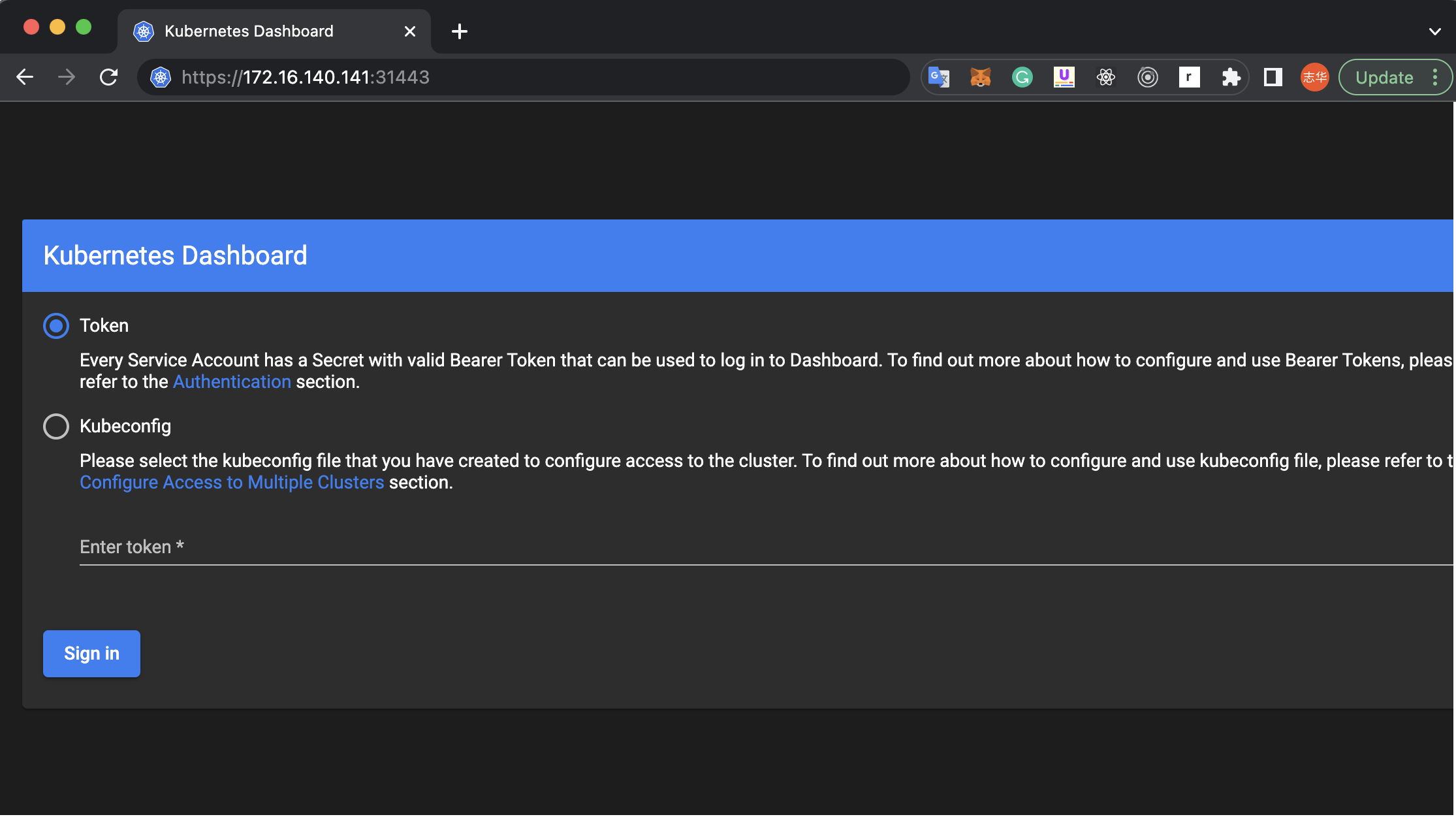Image resolution: width=1456 pixels, height=819 pixels.
Task: Click the browser forward arrow
Action: (67, 77)
